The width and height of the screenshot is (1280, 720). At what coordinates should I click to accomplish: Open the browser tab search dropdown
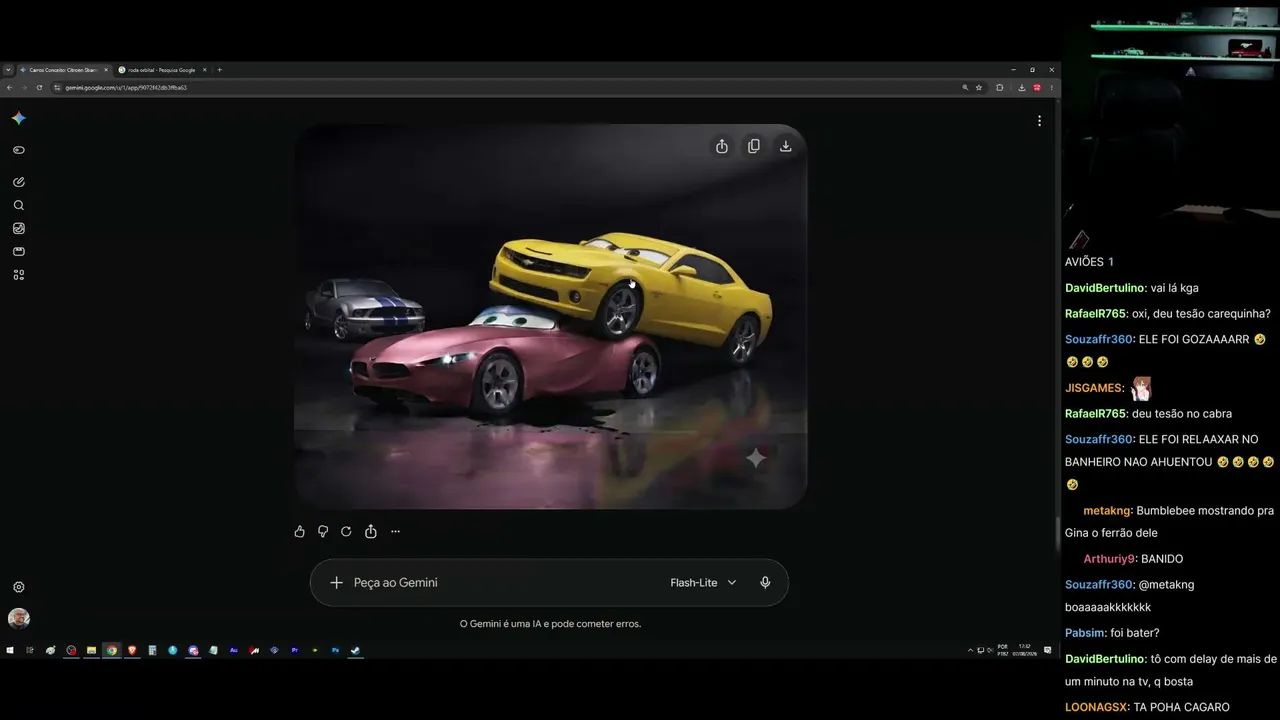[x=8, y=70]
